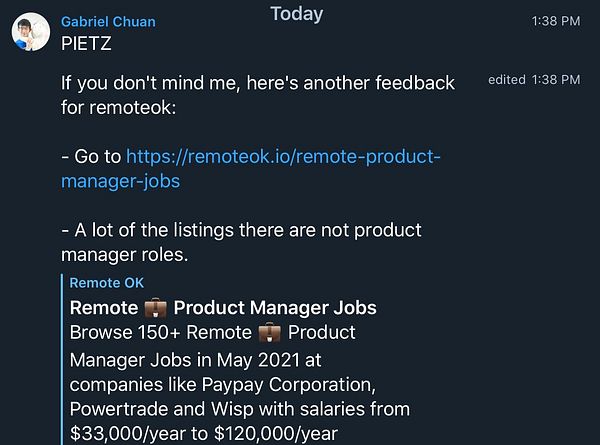Click the Today date label
Image resolution: width=600 pixels, height=445 pixels.
(x=297, y=14)
